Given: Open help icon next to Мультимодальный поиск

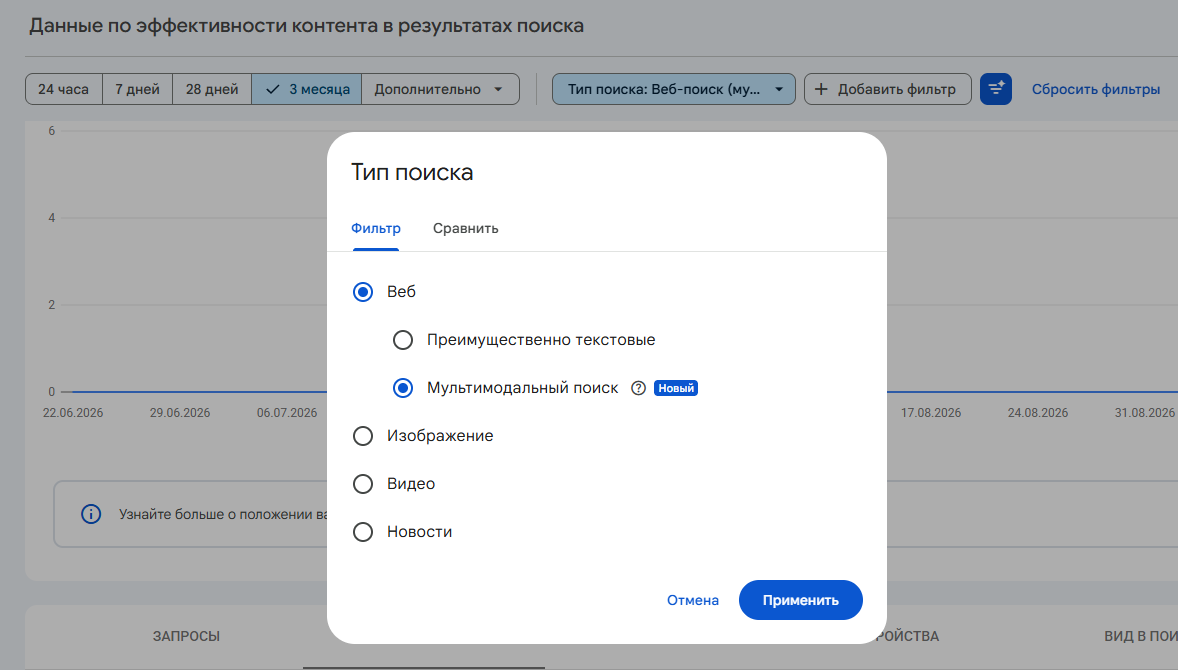Looking at the screenshot, I should [638, 388].
